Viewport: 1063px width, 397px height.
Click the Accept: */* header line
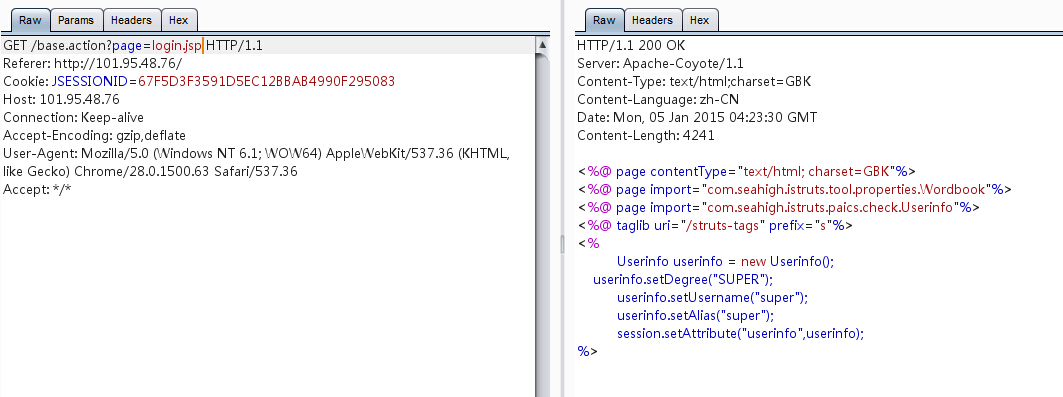[x=37, y=190]
